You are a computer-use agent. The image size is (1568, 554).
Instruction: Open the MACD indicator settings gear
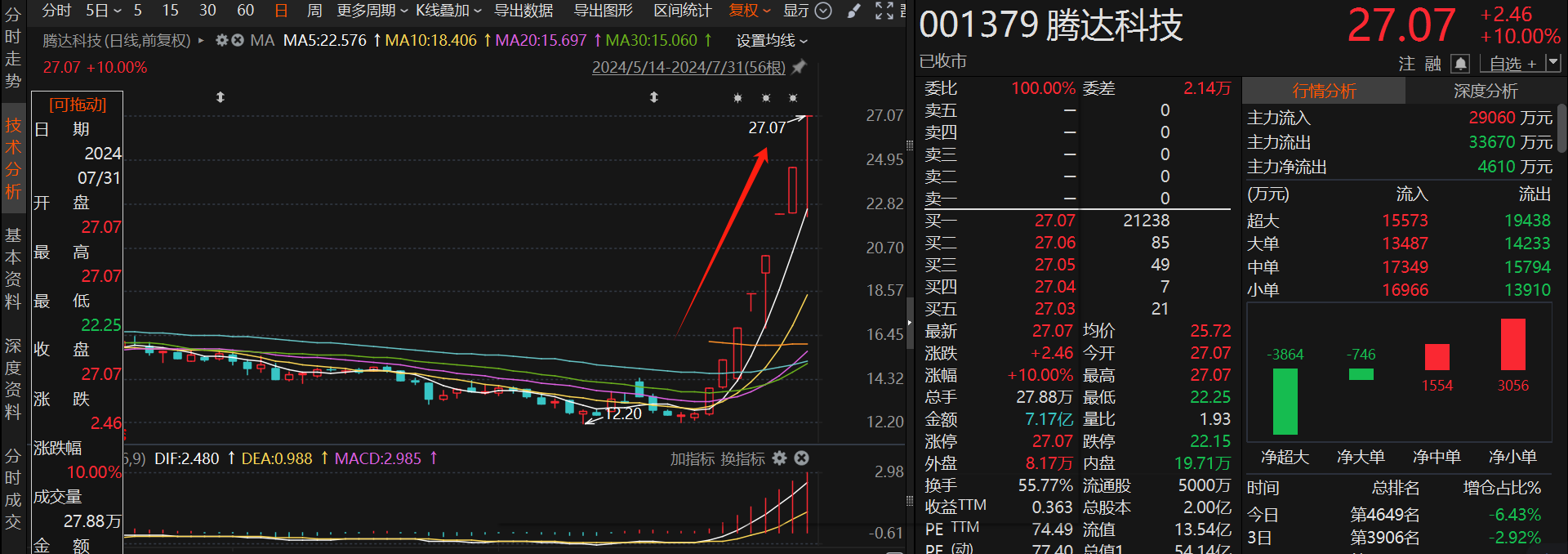pos(780,458)
